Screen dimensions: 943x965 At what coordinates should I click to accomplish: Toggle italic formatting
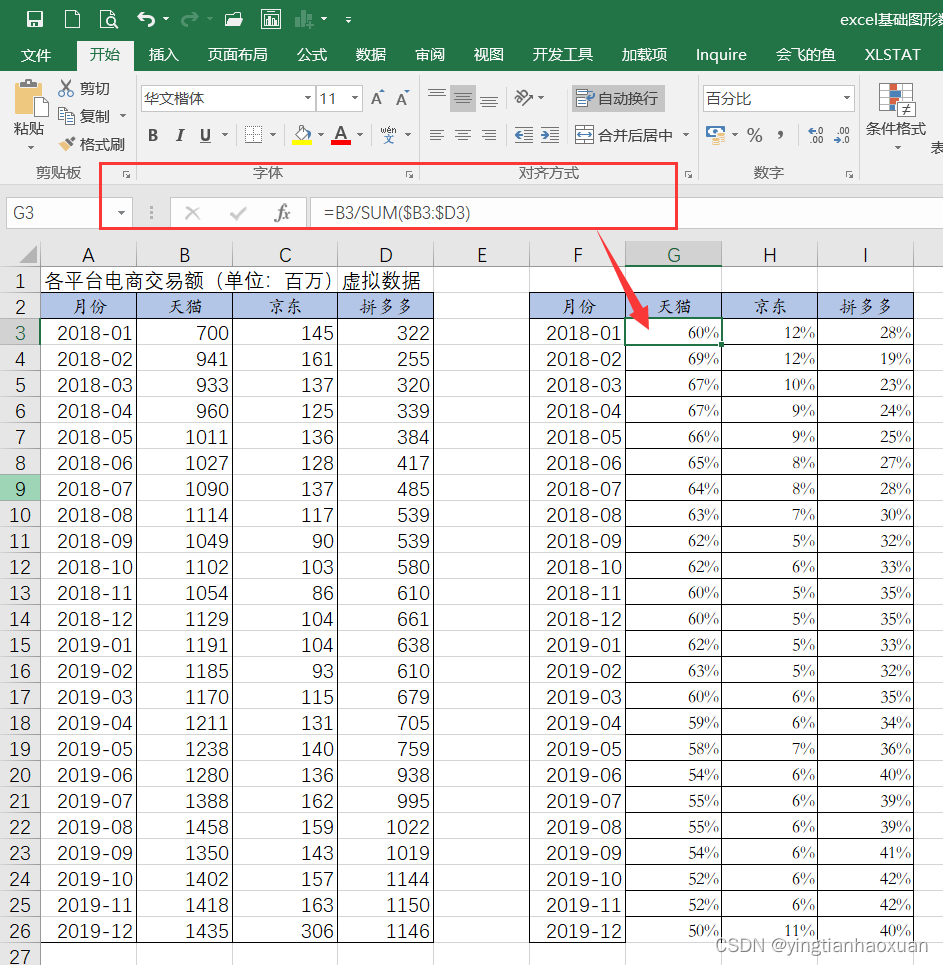180,135
